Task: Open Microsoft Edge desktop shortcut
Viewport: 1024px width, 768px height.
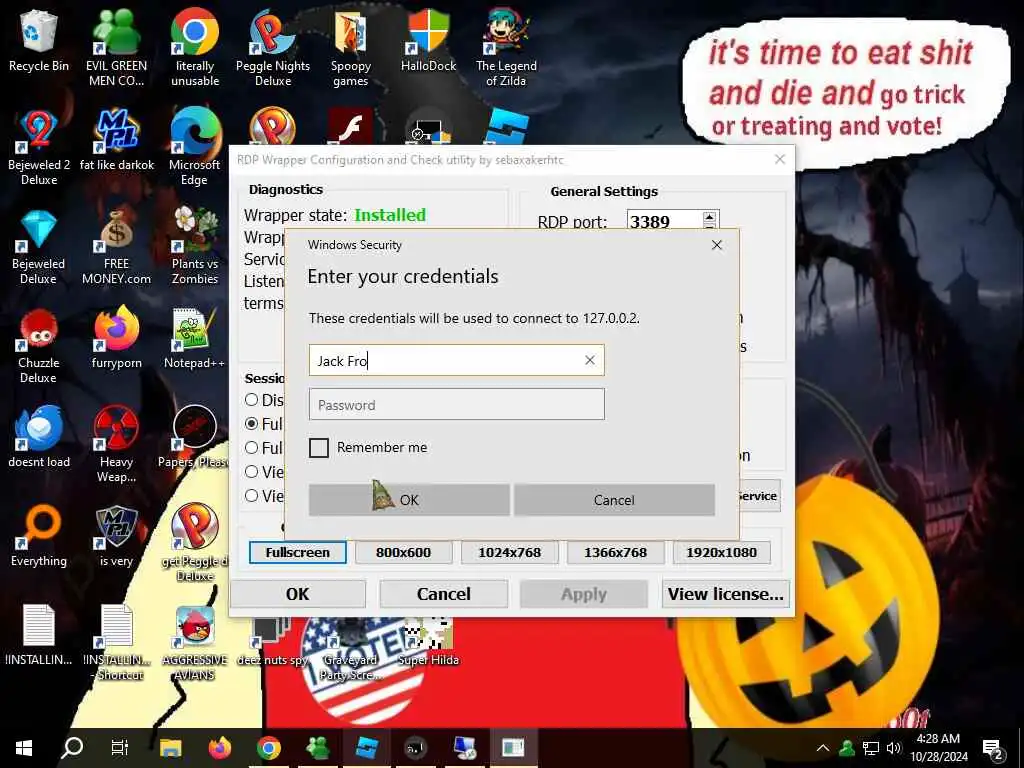Action: pos(195,147)
